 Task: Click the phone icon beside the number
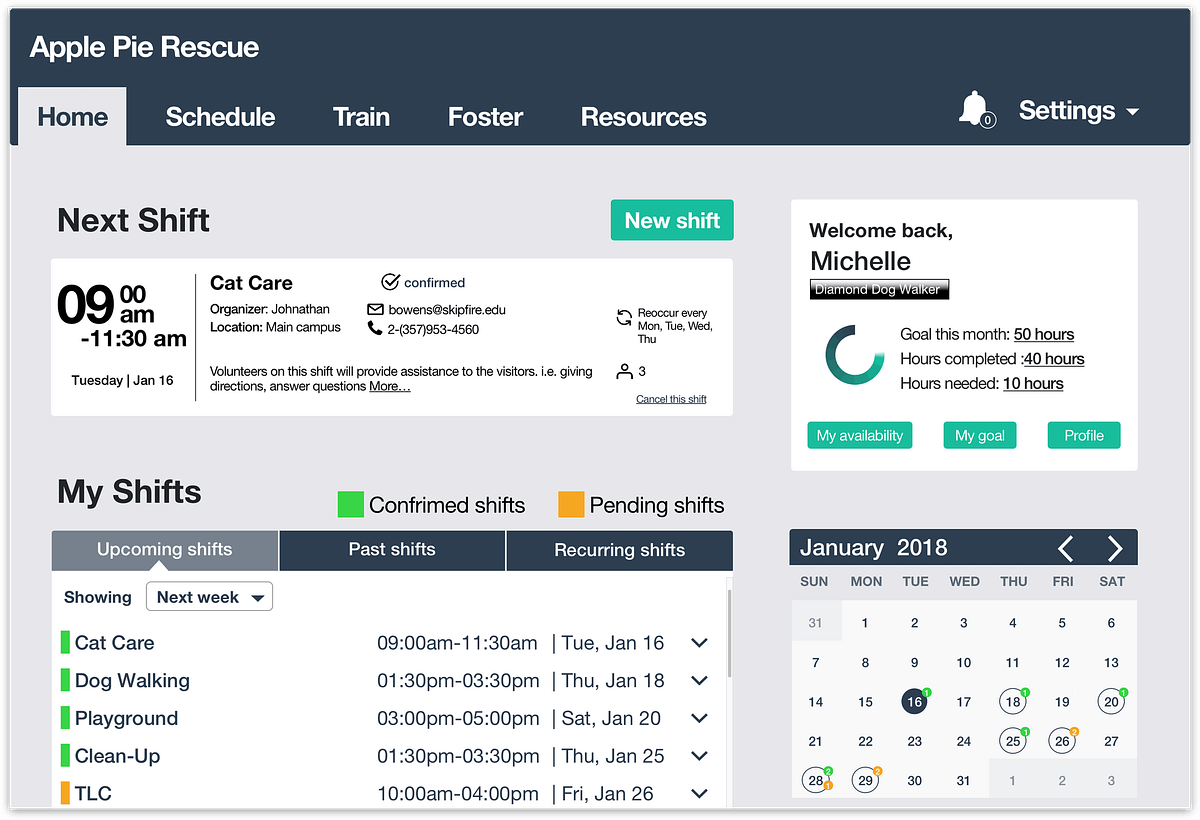click(x=375, y=329)
